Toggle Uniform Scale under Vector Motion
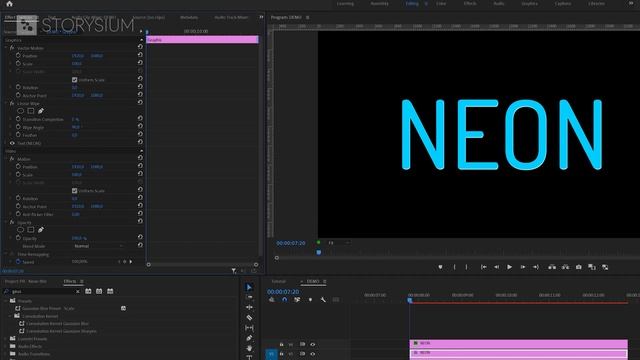The width and height of the screenshot is (640, 360). 74,80
